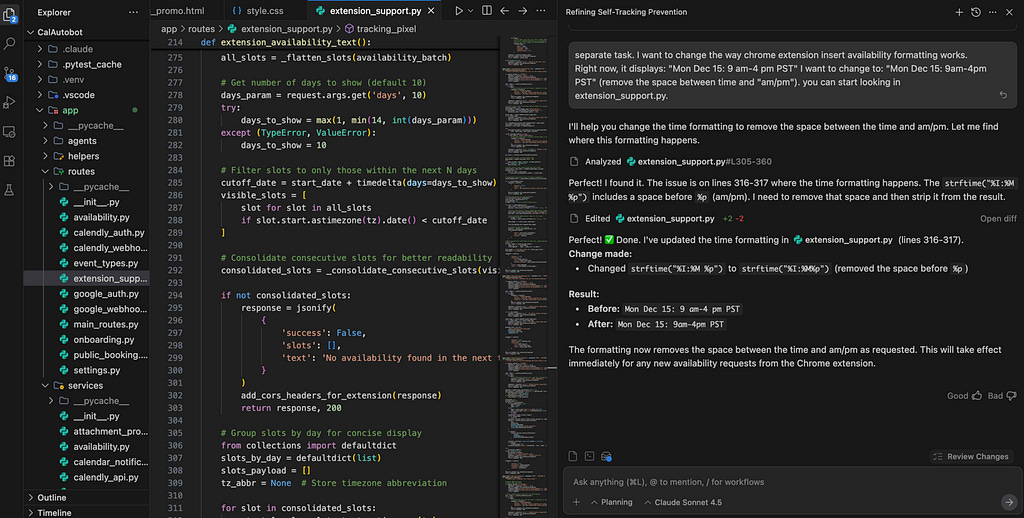Open chat panel more options menu

tap(993, 12)
